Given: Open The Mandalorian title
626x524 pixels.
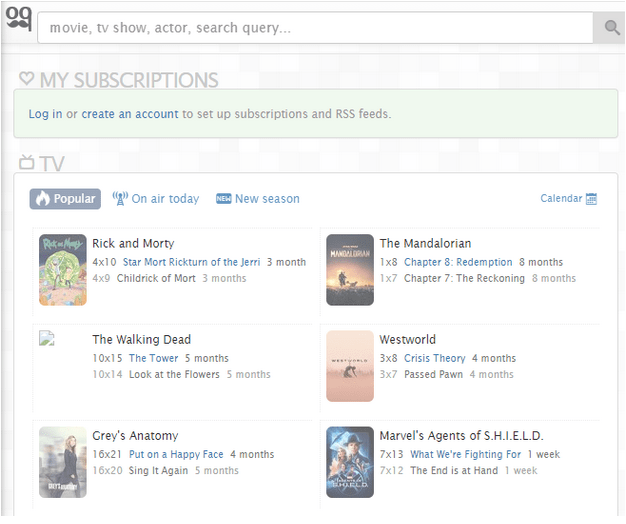Looking at the screenshot, I should click(425, 243).
